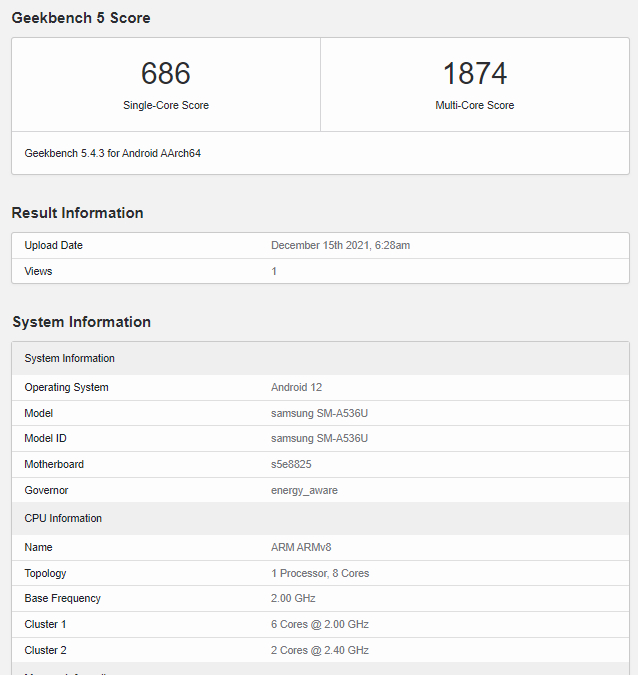This screenshot has height=675, width=638.
Task: Select the 2.00 GHz base frequency value
Action: 293,598
